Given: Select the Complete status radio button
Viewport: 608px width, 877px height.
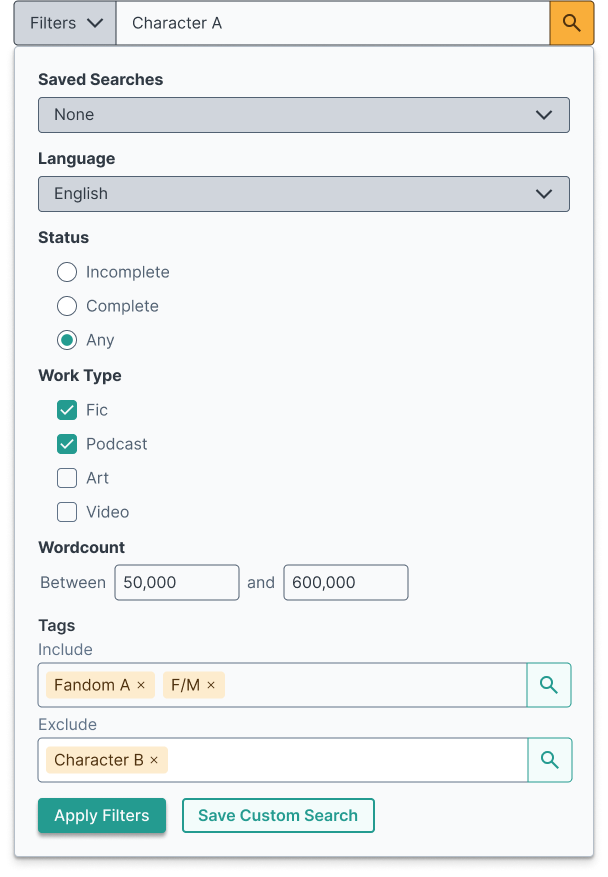Looking at the screenshot, I should click(x=67, y=306).
